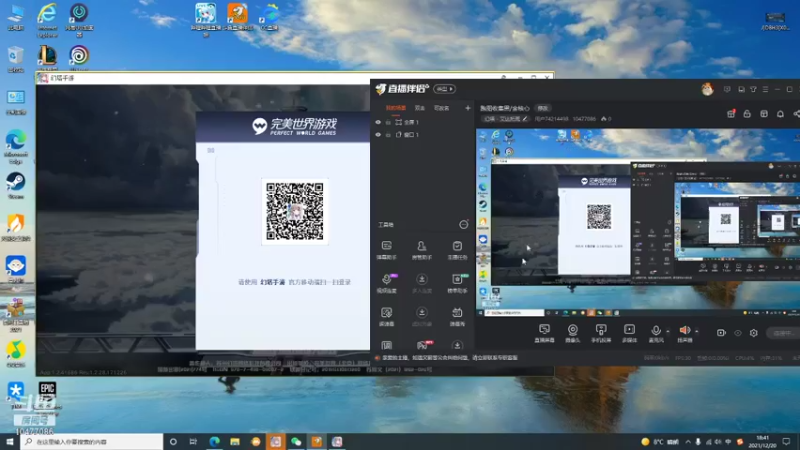
Task: Select the 窗口 1 source row
Action: tap(422, 135)
